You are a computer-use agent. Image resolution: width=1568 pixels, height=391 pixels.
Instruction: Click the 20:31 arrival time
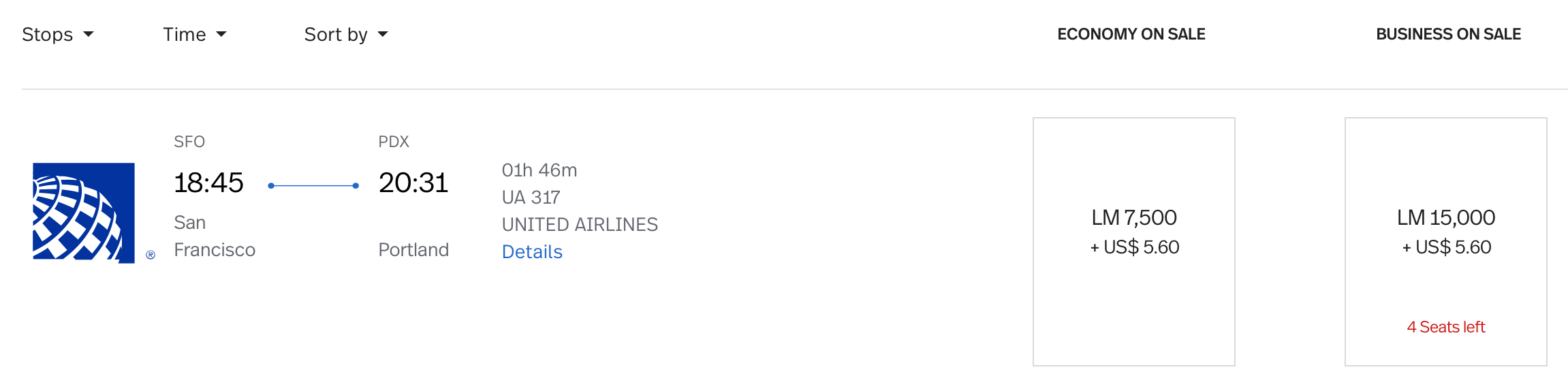[413, 183]
